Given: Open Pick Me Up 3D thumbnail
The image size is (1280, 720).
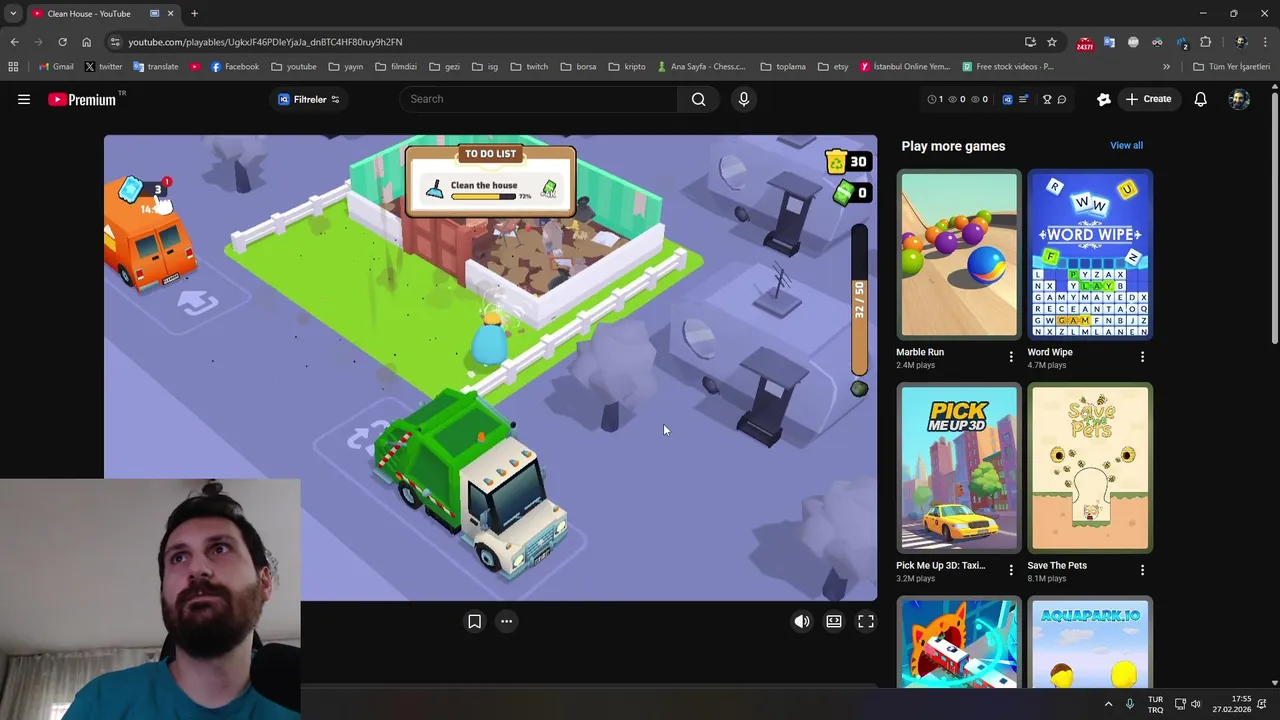Looking at the screenshot, I should (x=959, y=468).
